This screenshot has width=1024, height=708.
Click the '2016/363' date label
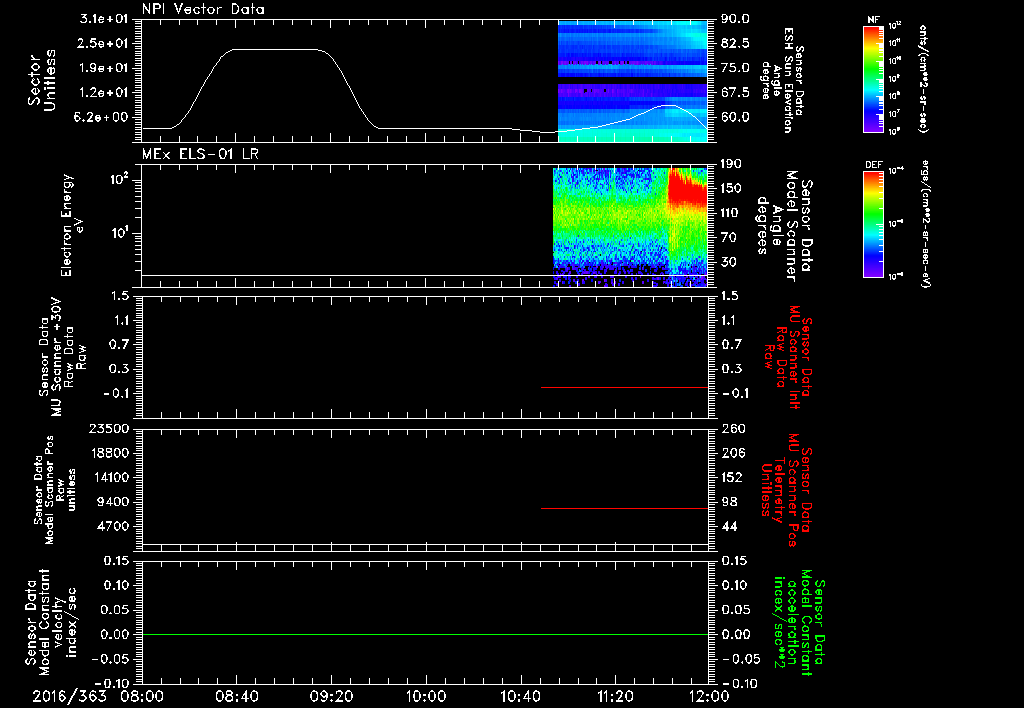tap(69, 696)
